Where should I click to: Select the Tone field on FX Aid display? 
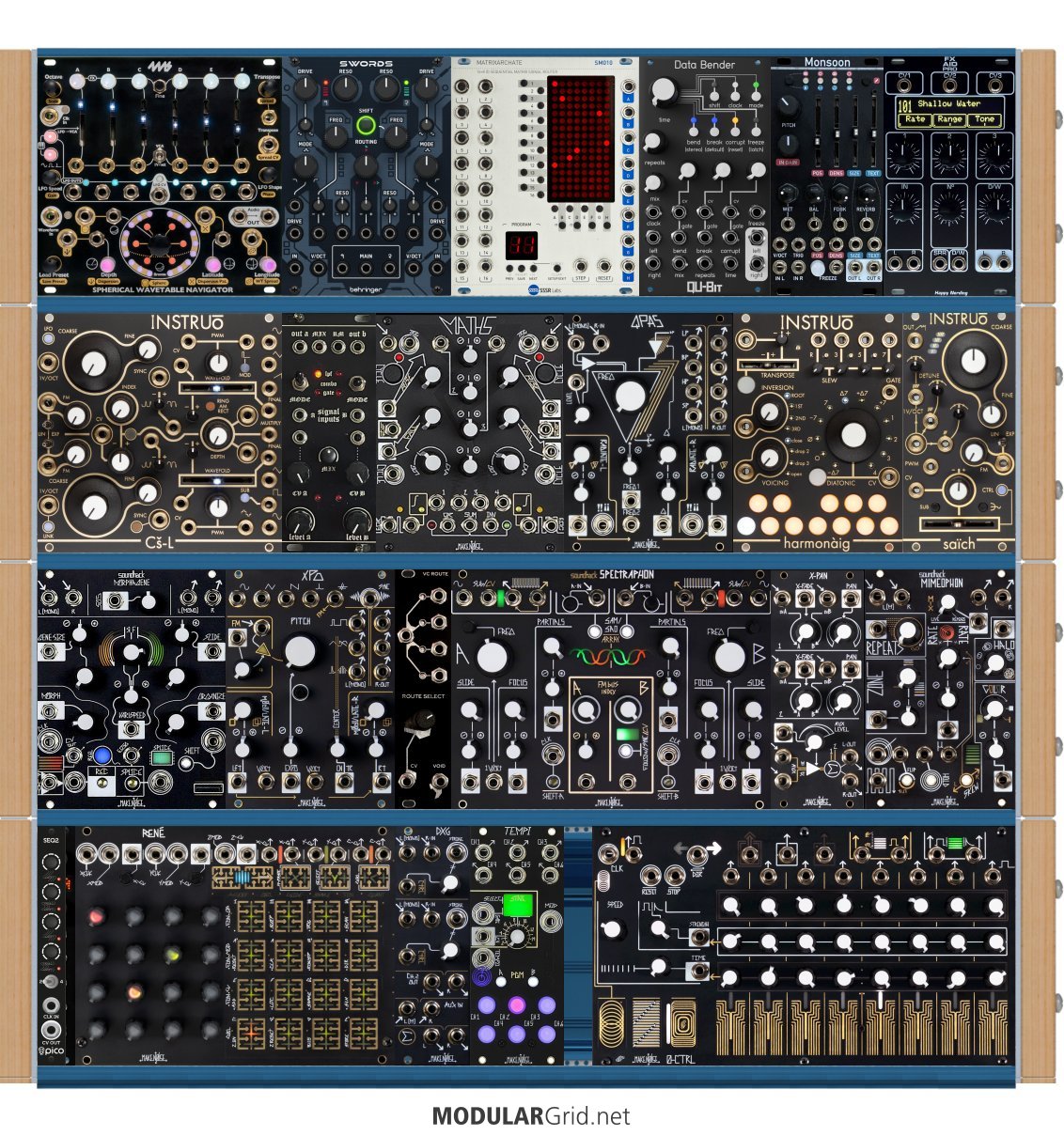(984, 119)
